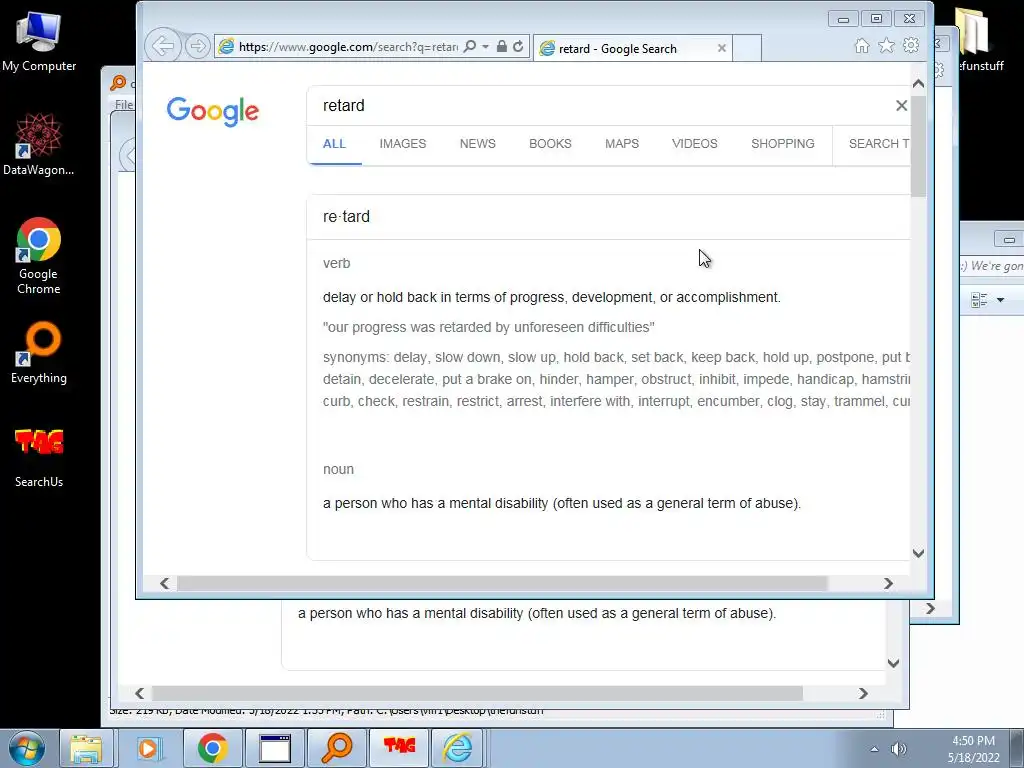The width and height of the screenshot is (1024, 768).
Task: Click down arrow of background window vertical scrollbar
Action: pos(893,663)
